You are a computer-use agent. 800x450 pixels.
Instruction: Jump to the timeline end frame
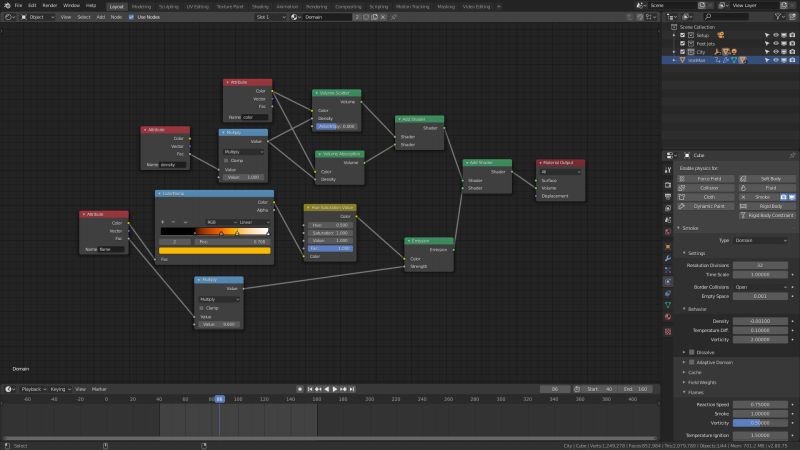point(352,389)
